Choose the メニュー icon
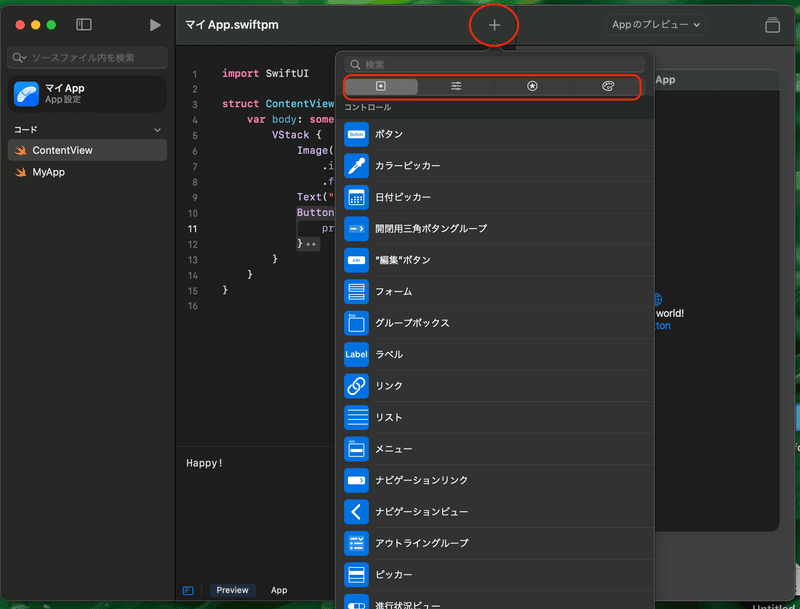The height and width of the screenshot is (609, 800). pyautogui.click(x=356, y=449)
